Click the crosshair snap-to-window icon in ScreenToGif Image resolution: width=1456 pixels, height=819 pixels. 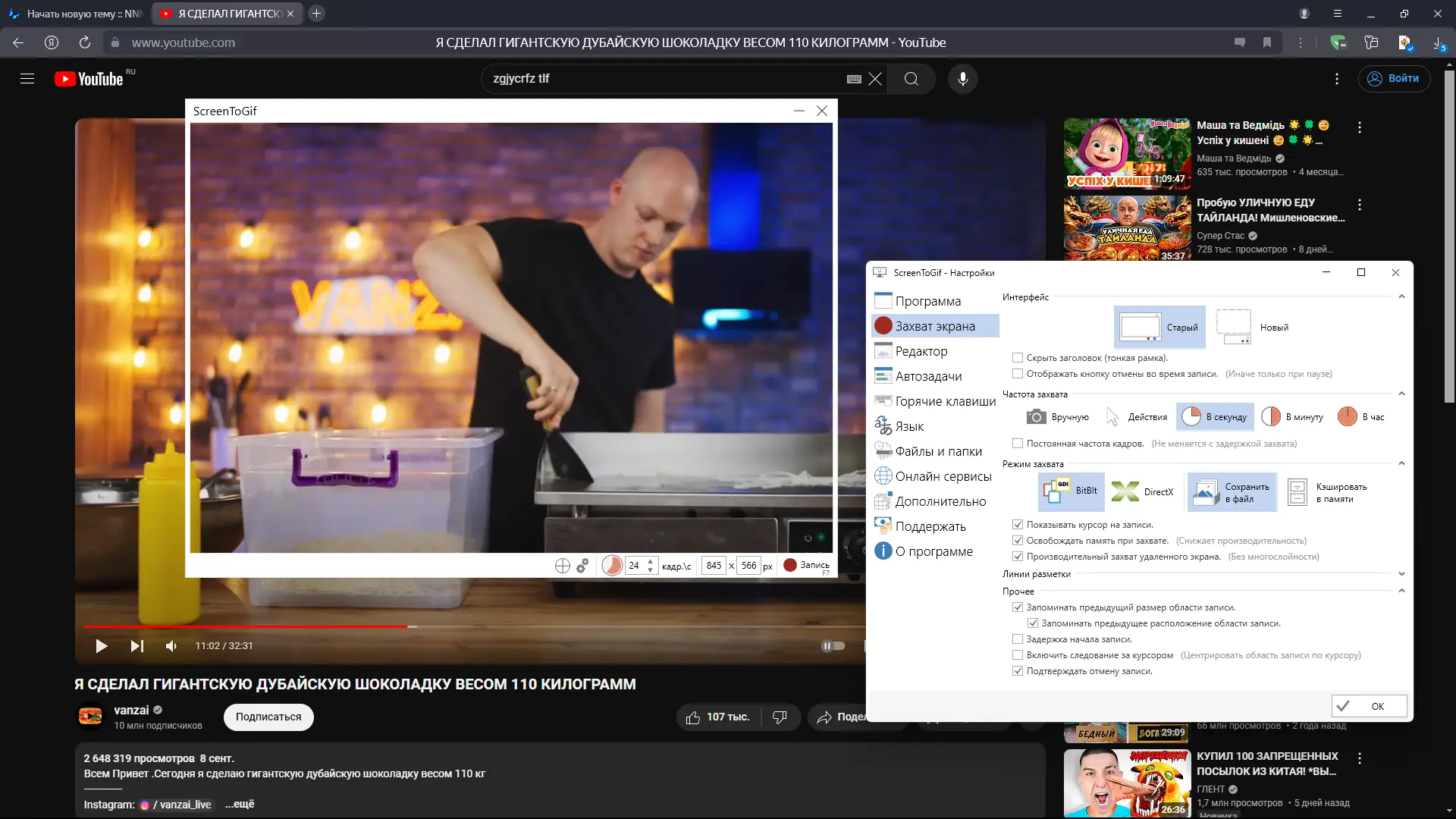562,566
